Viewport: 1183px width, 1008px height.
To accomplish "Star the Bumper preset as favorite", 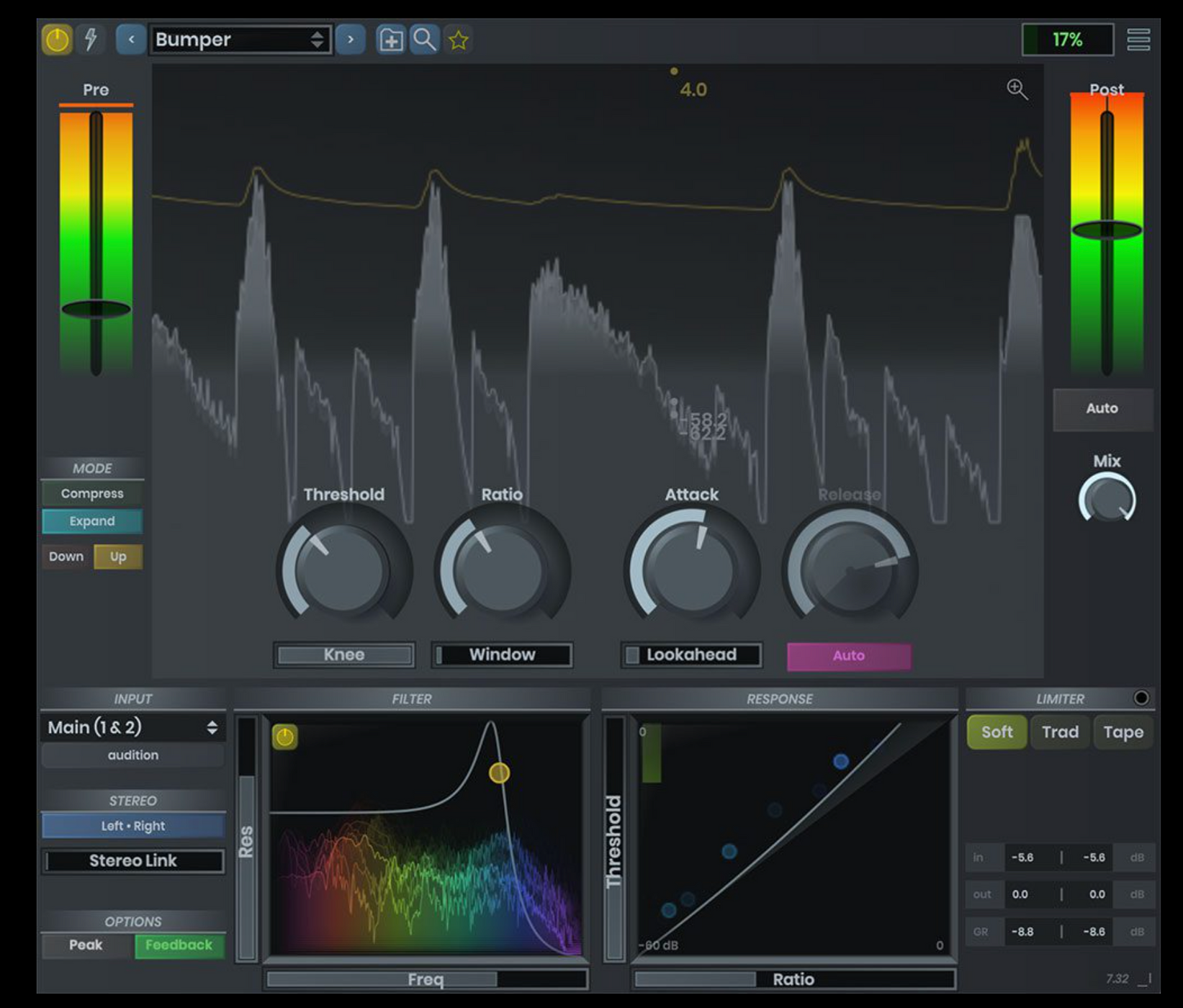I will 459,41.
